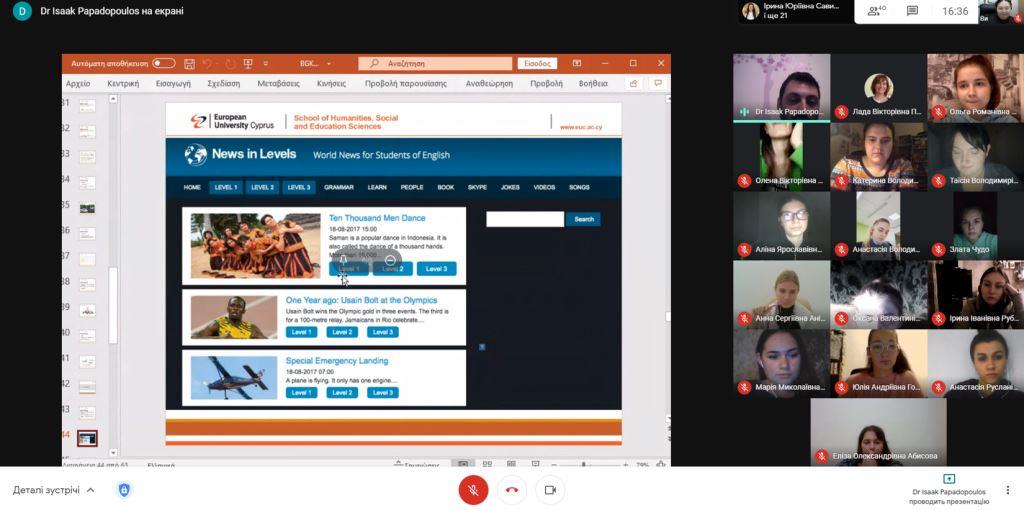Click the present screen icon above presenter name
This screenshot has width=1024, height=510.
949,479
